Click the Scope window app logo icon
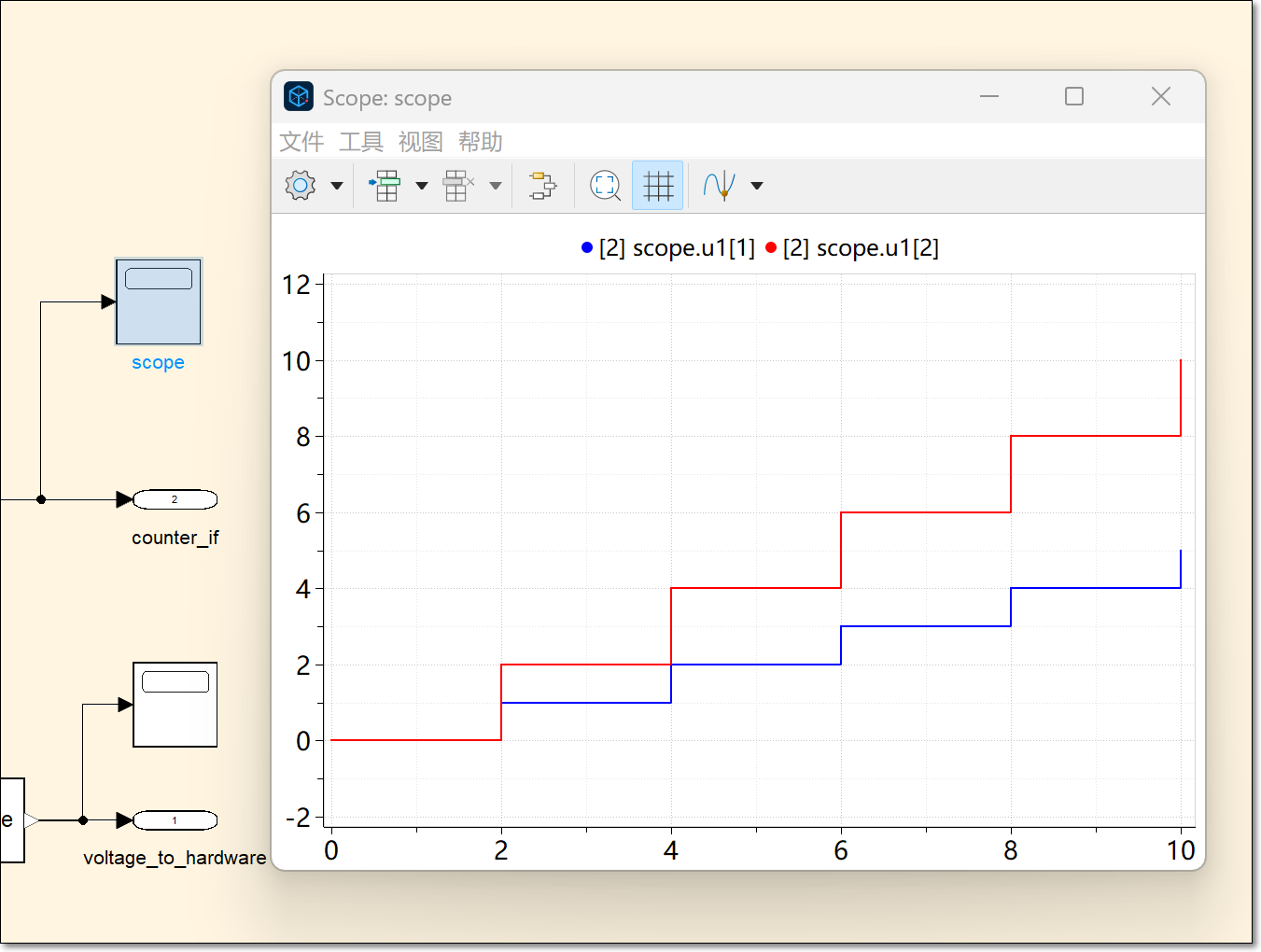Image resolution: width=1261 pixels, height=952 pixels. (x=299, y=97)
